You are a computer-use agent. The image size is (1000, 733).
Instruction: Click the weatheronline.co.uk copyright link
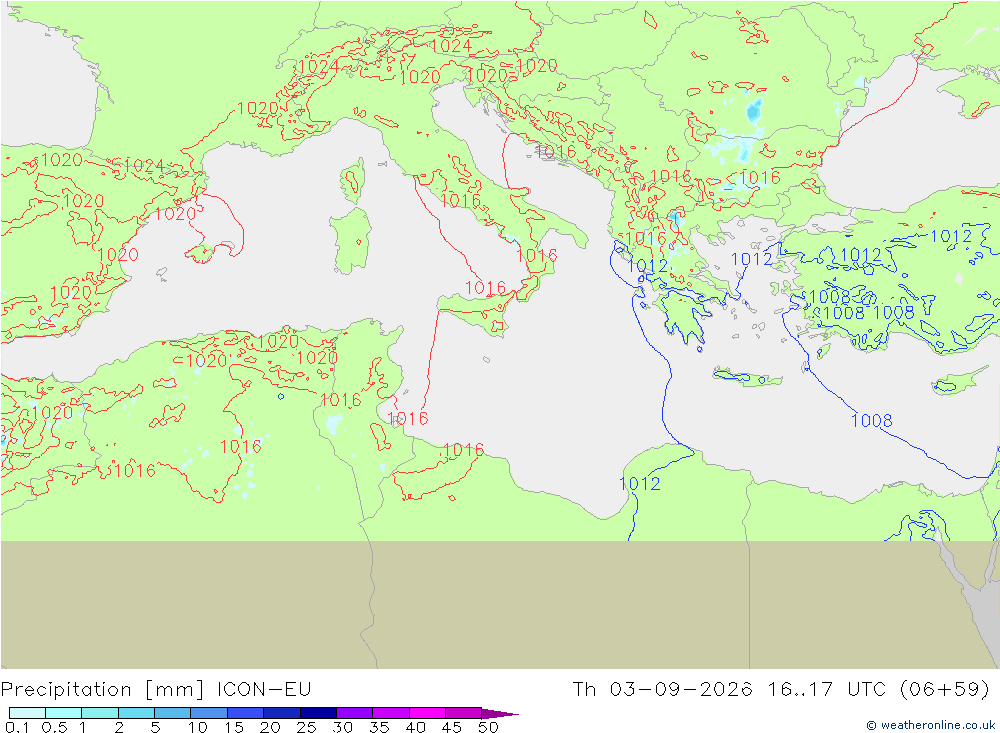(931, 725)
